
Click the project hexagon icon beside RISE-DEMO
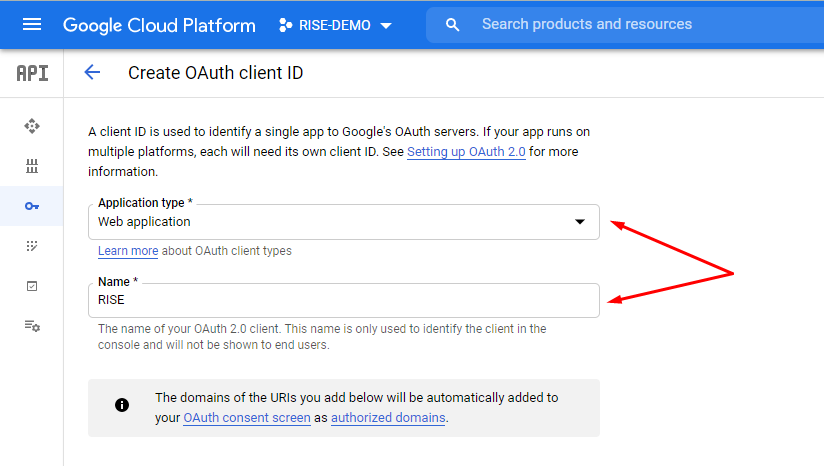(285, 25)
